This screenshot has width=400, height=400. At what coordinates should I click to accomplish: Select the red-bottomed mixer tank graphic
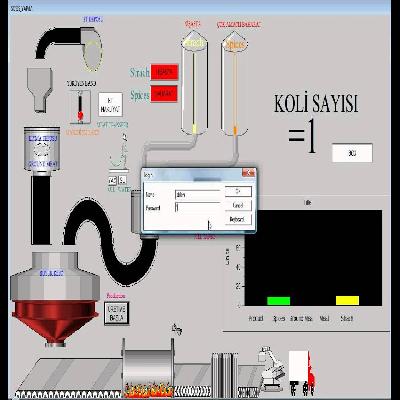click(55, 299)
